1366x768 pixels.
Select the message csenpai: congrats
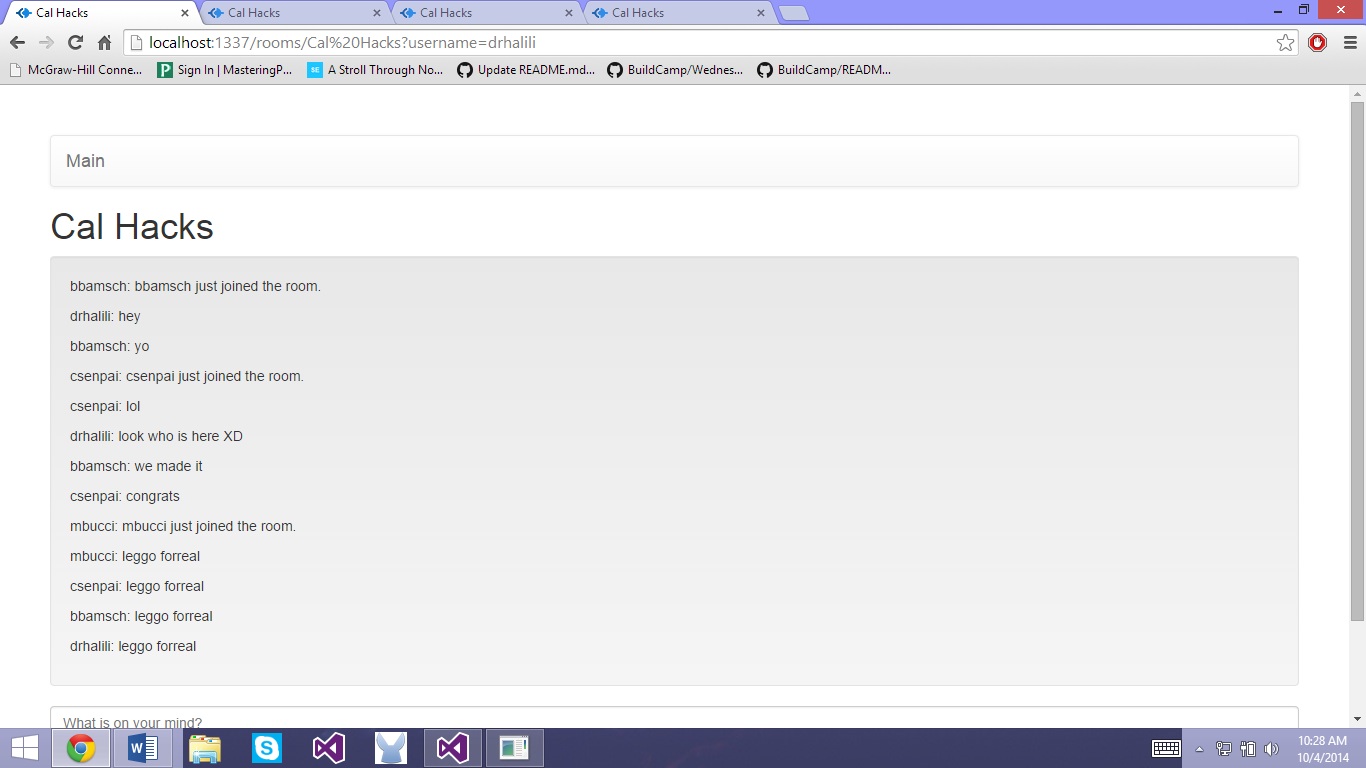[x=125, y=496]
